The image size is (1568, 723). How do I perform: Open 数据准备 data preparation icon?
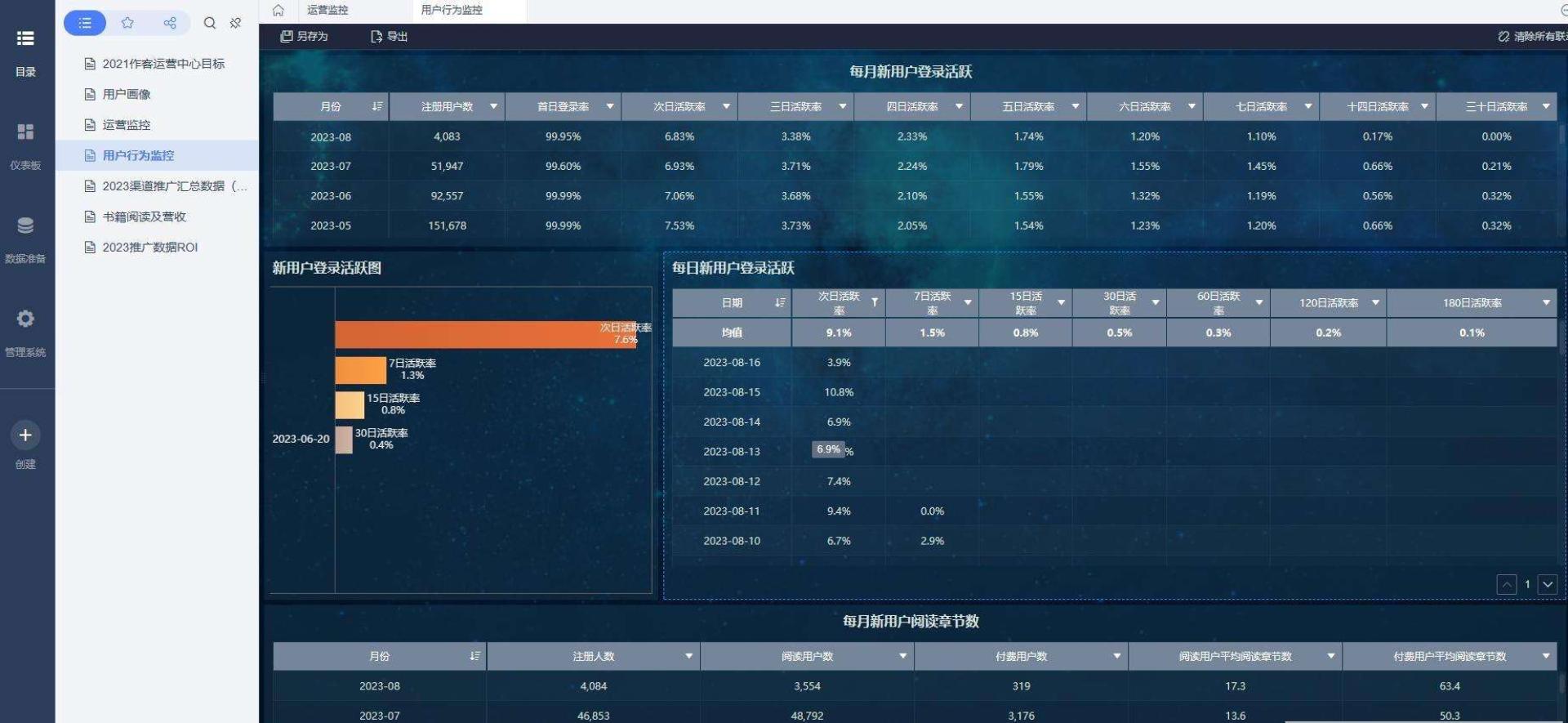pos(25,226)
